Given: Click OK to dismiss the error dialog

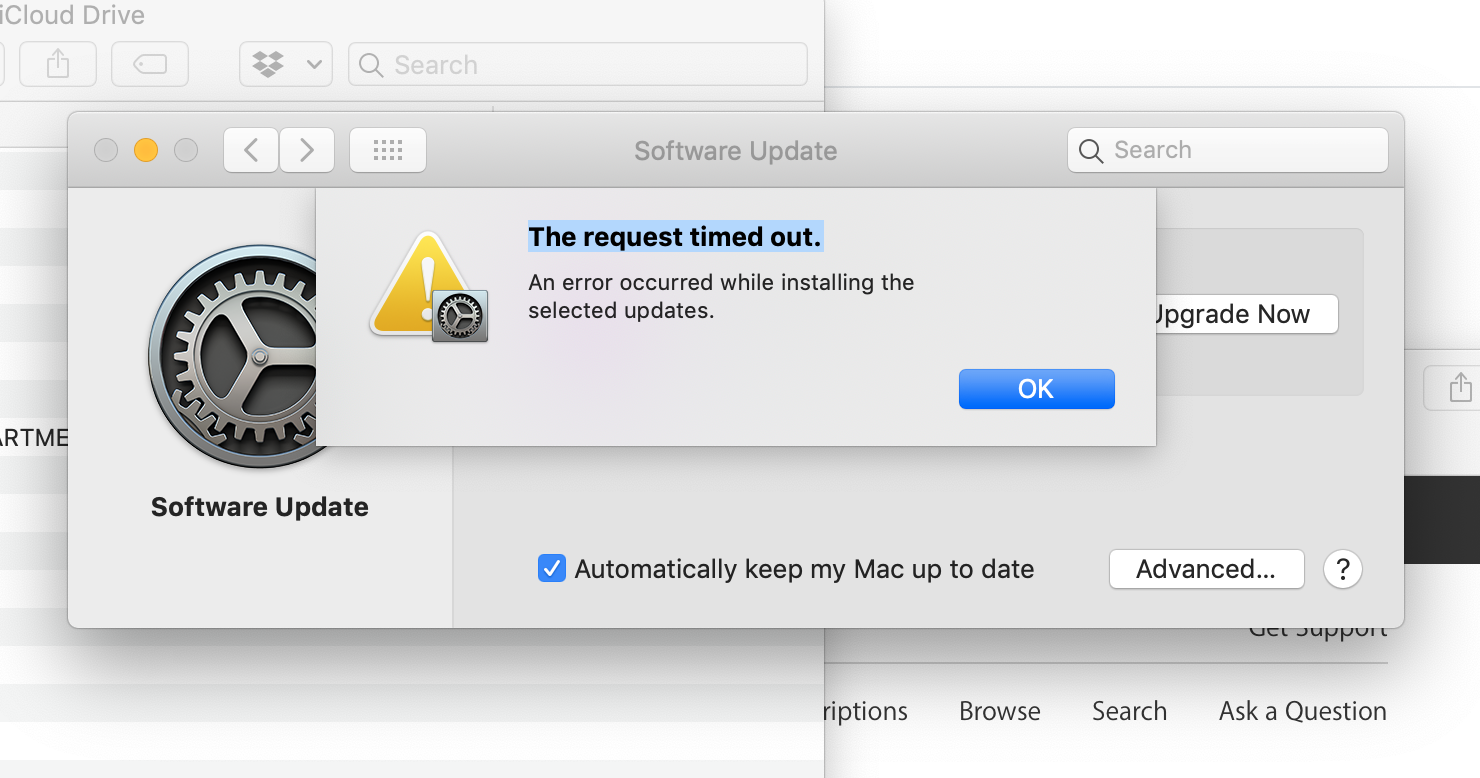Looking at the screenshot, I should click(1036, 389).
